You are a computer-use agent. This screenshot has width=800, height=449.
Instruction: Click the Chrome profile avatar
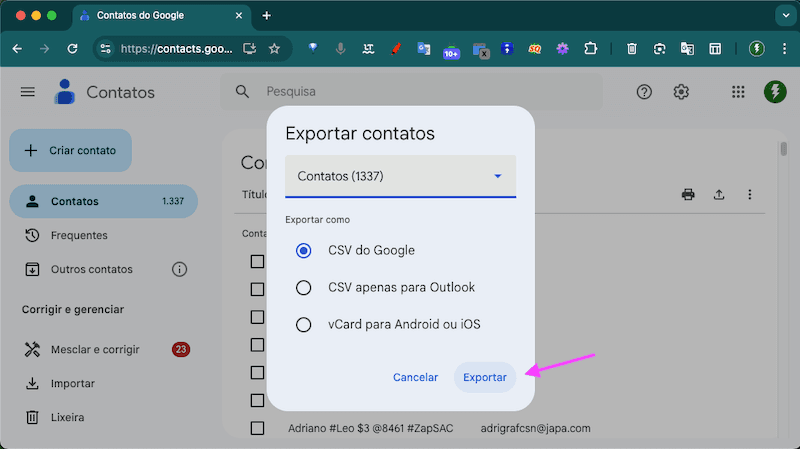(757, 49)
